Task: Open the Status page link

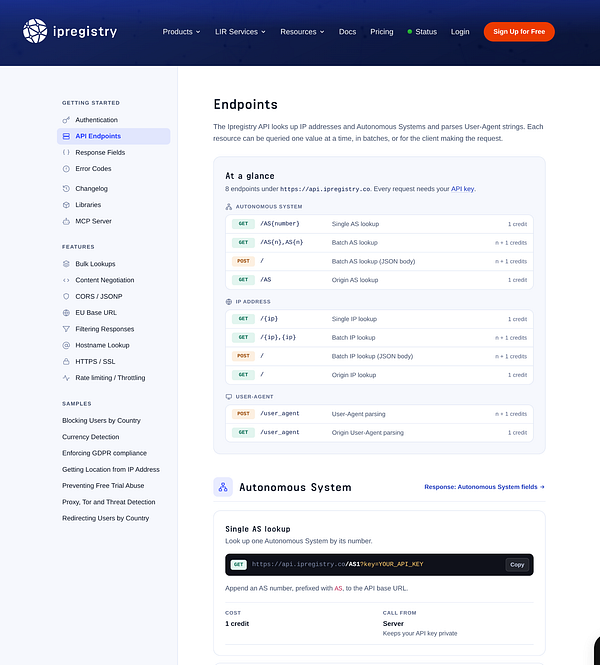Action: click(426, 32)
